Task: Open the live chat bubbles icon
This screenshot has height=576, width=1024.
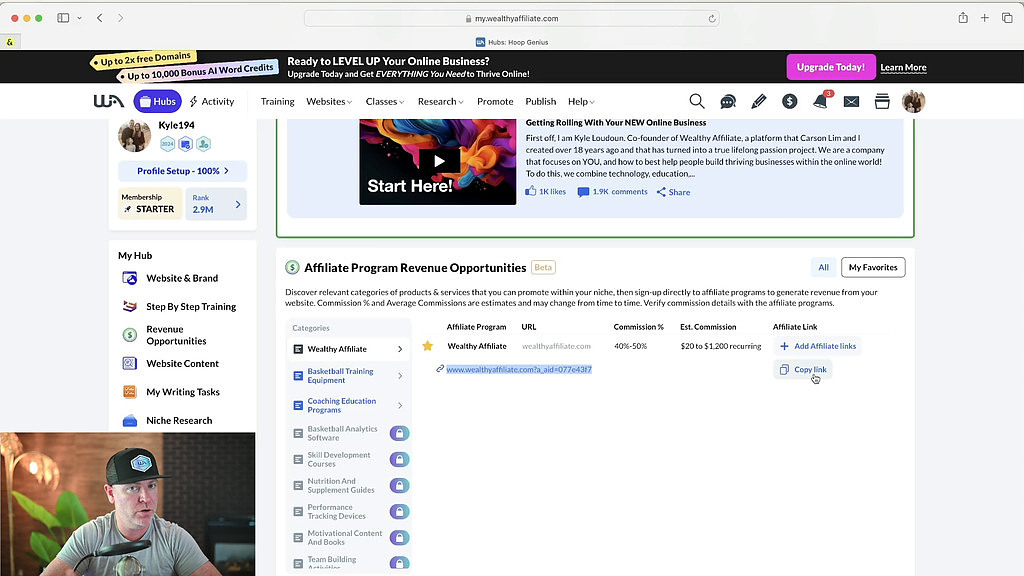Action: [x=728, y=101]
